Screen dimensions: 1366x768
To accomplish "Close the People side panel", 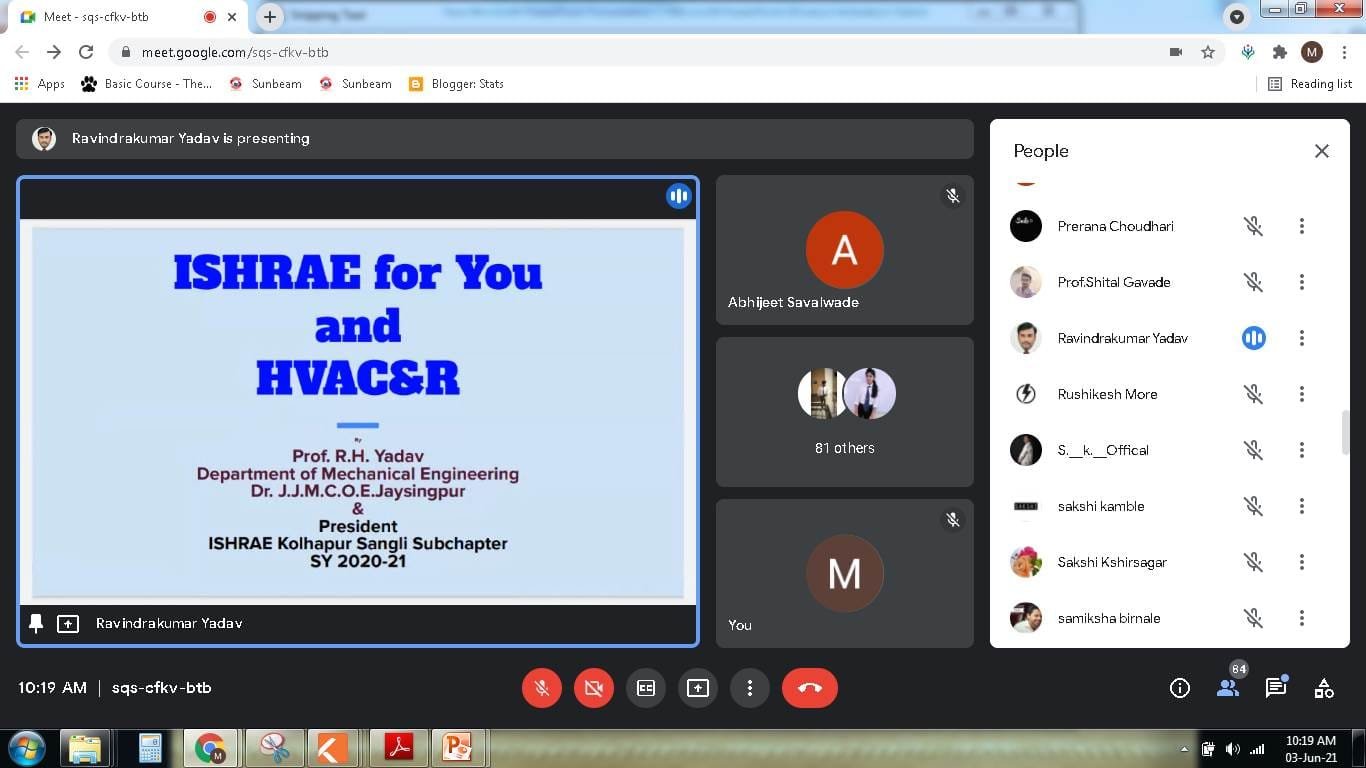I will [1321, 151].
